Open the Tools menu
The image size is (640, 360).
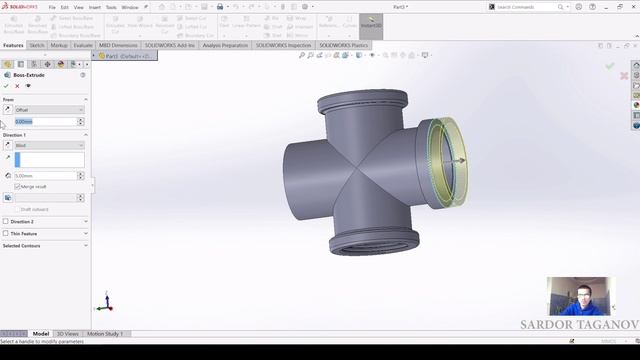[x=111, y=7]
